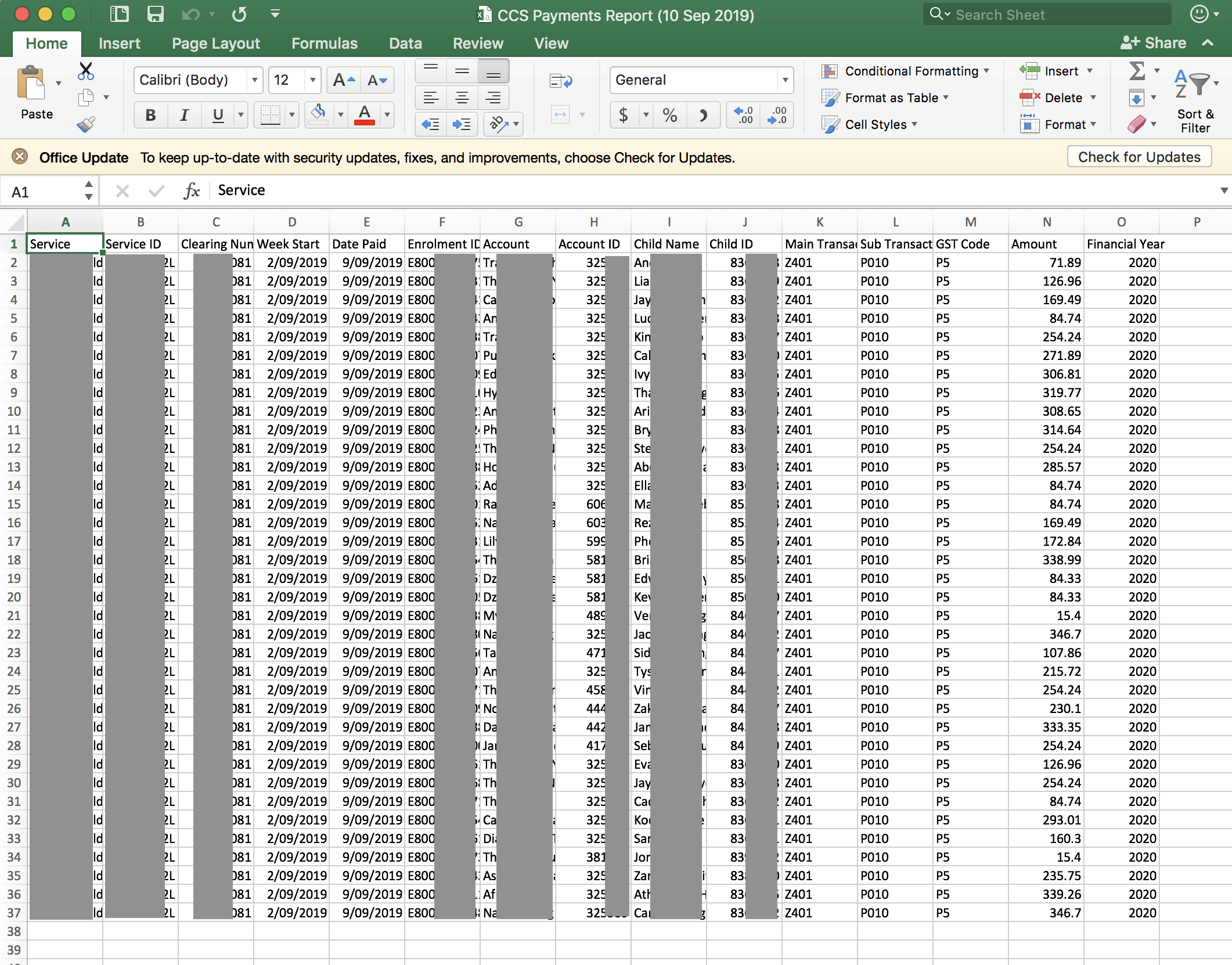Click the Percent Style button
Screen dimensions: 1232x965
[669, 115]
